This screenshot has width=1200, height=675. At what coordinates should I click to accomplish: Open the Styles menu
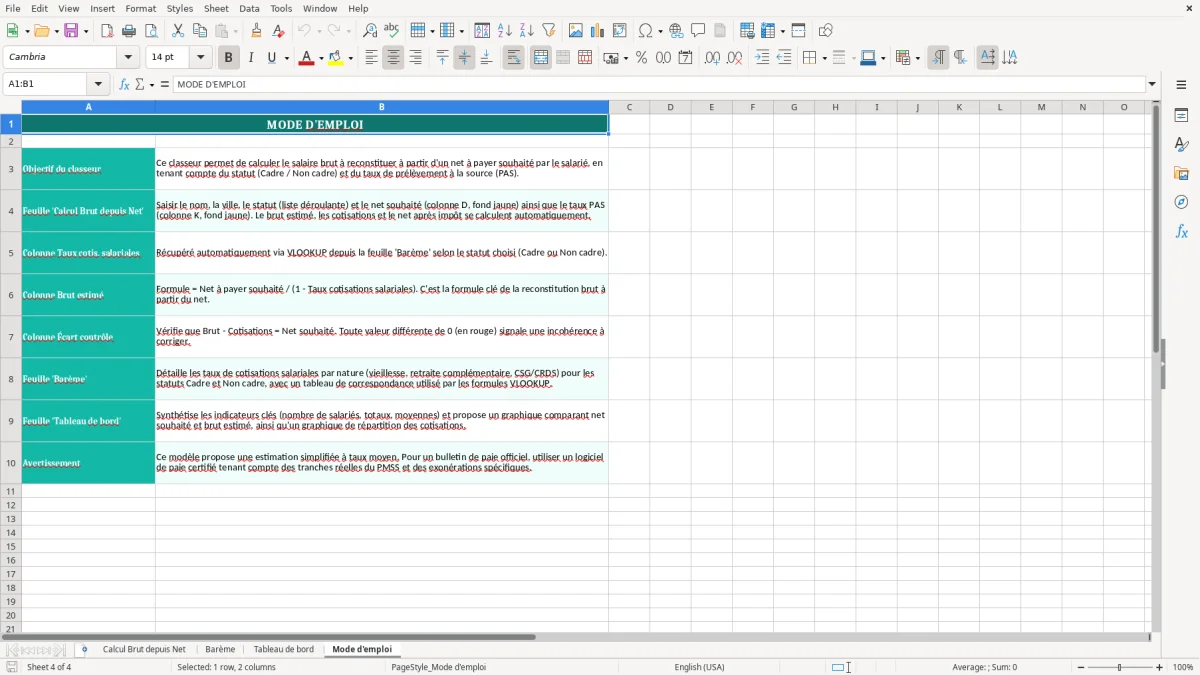180,8
